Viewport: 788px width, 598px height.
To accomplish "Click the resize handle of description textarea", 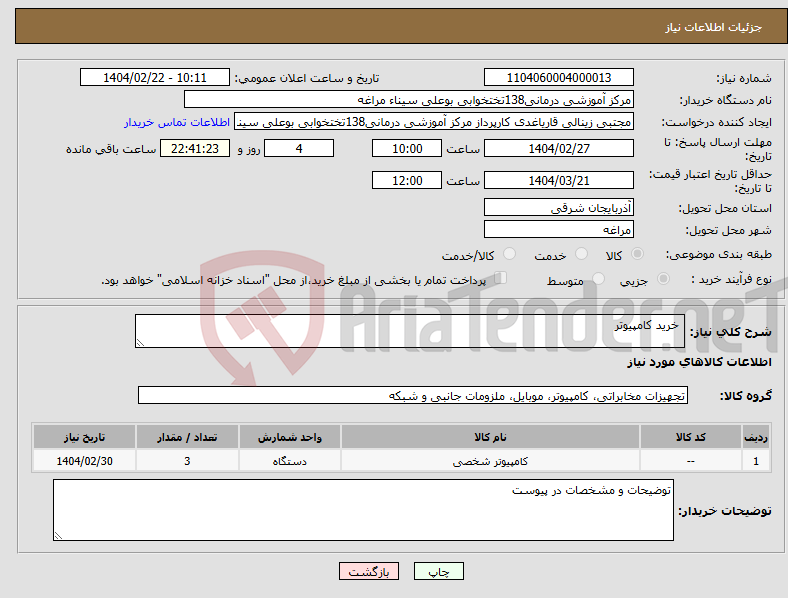I will (x=140, y=343).
